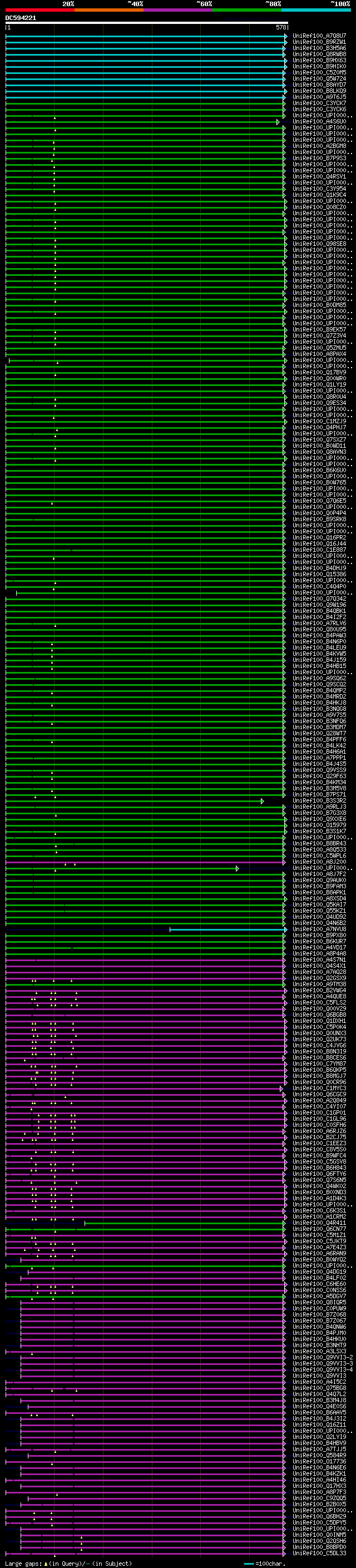Image resolution: width=356 pixels, height=1568 pixels.
Task: Select hit label UniRef100_B8LKQ9
Action: tap(319, 91)
